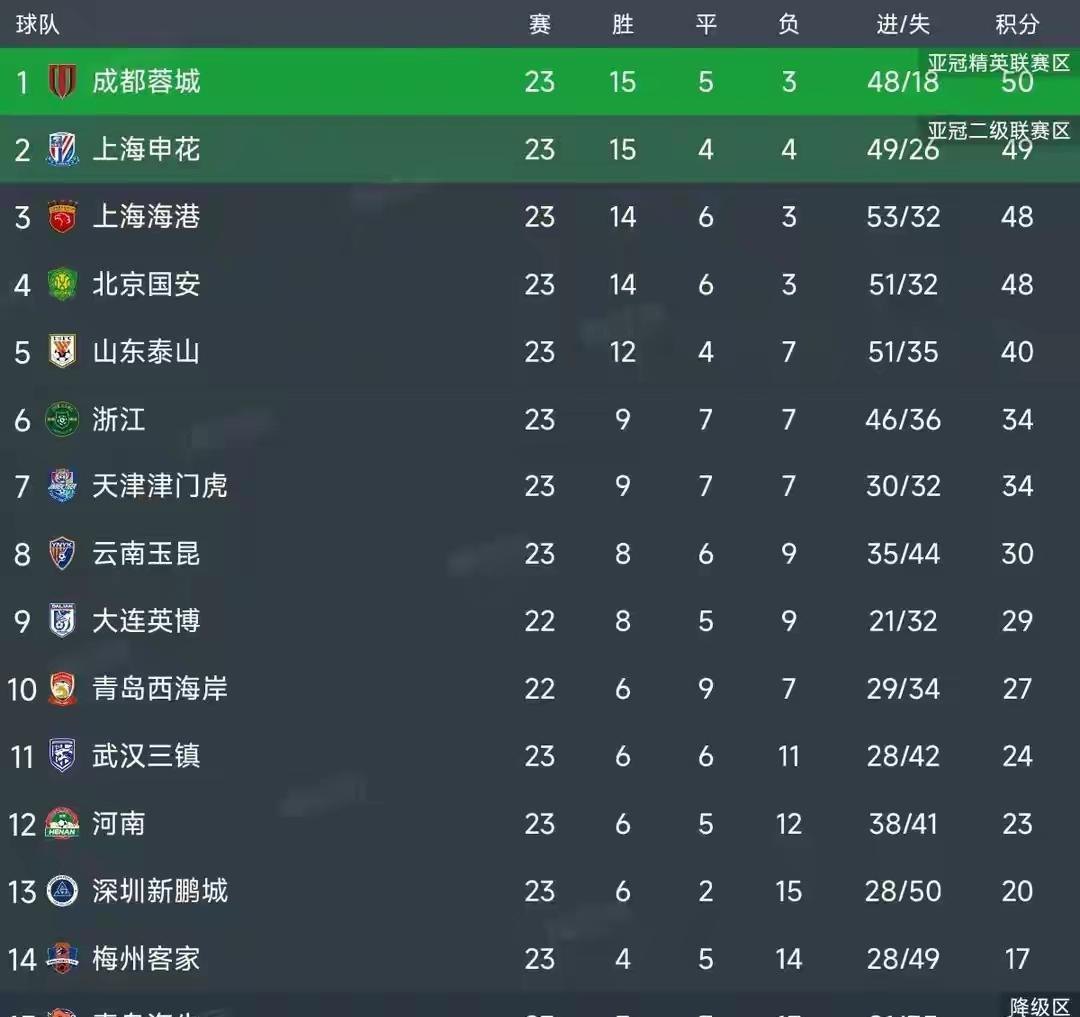Sort table by 积分 column header
1080x1017 pixels.
[x=1017, y=24]
